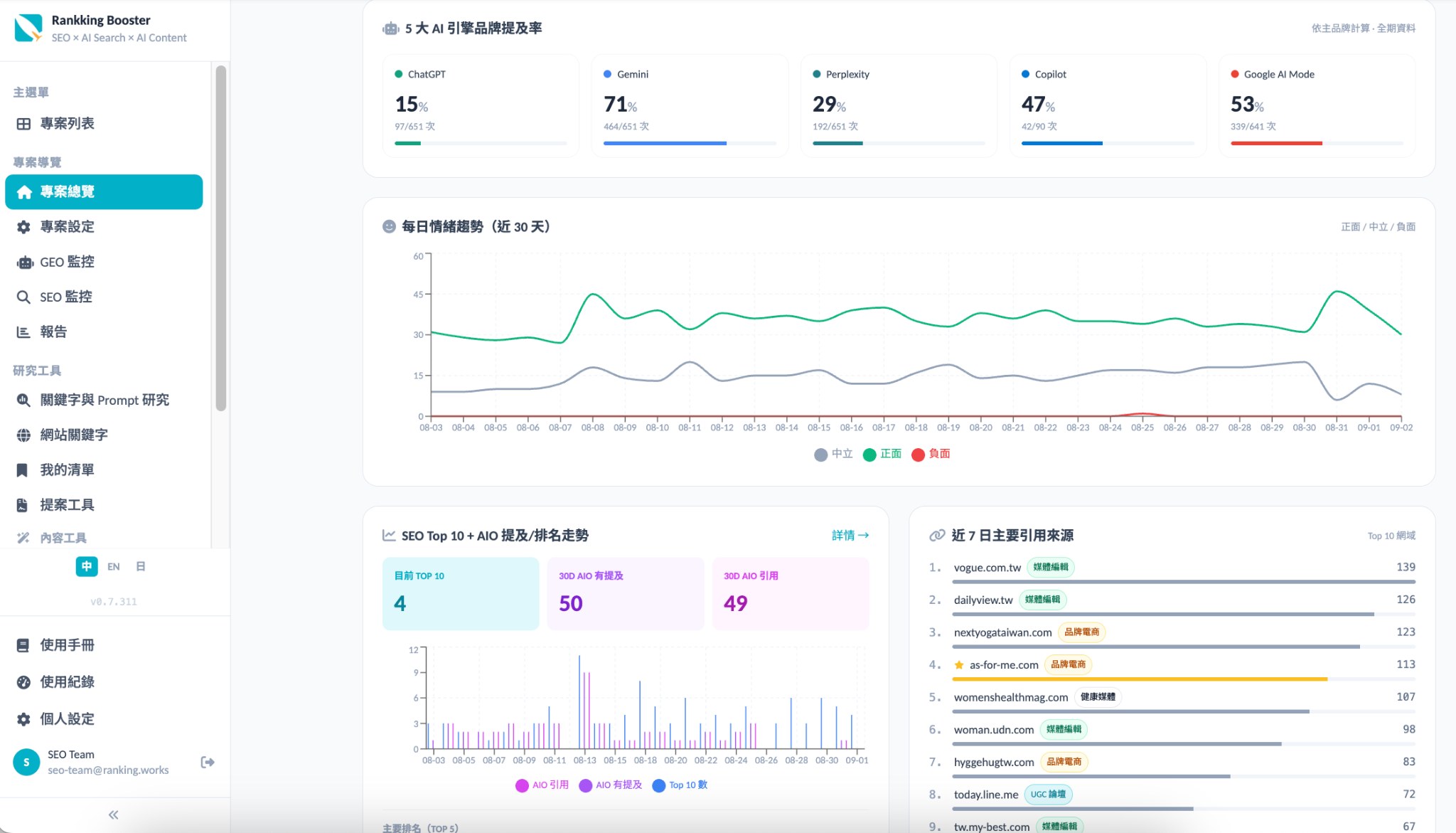Click the Rankking Booster logo icon
Screen dimensions: 1456x833
click(28, 28)
